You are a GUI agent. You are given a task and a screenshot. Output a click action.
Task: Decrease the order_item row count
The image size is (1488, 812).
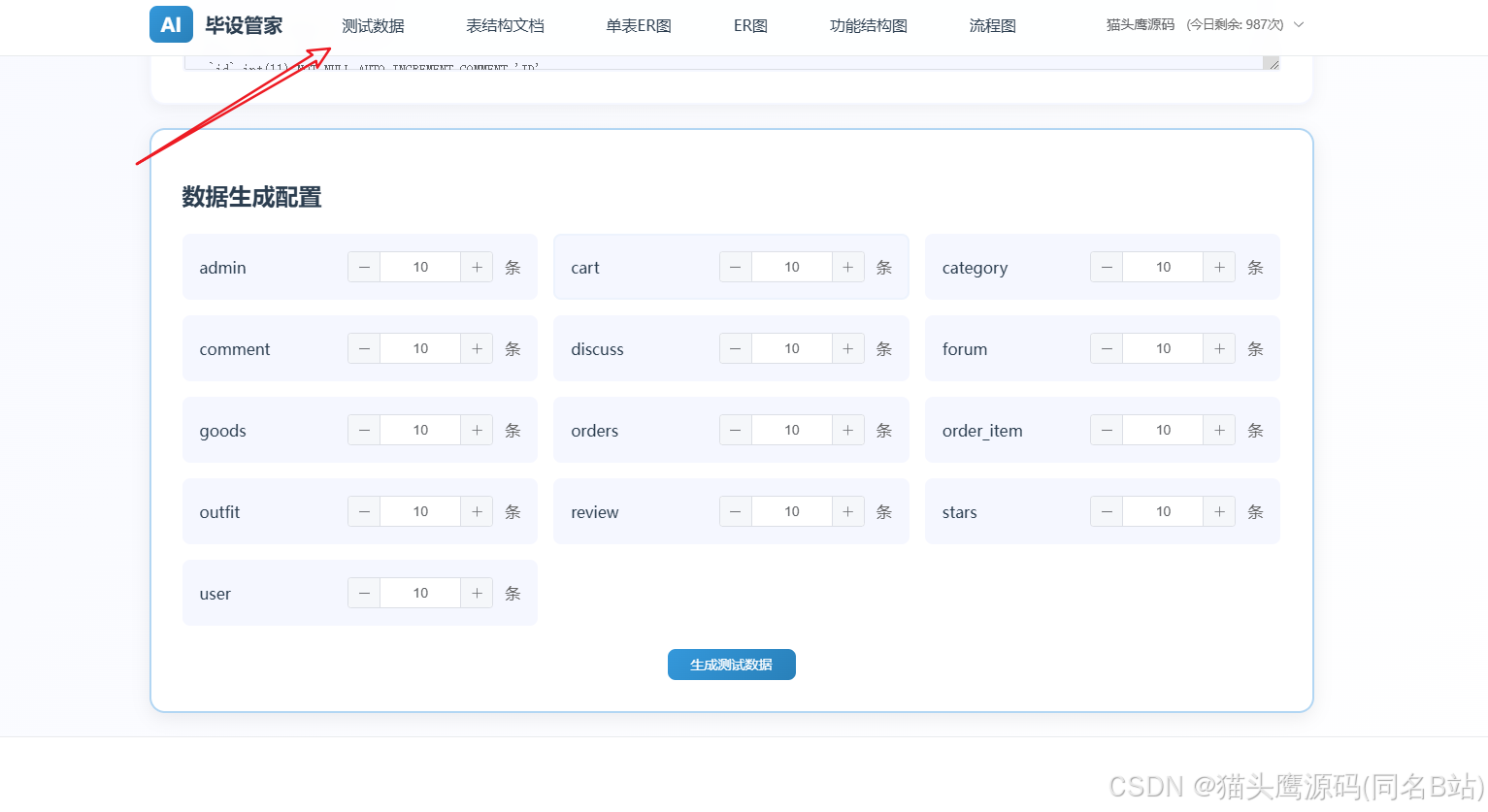(x=1107, y=430)
